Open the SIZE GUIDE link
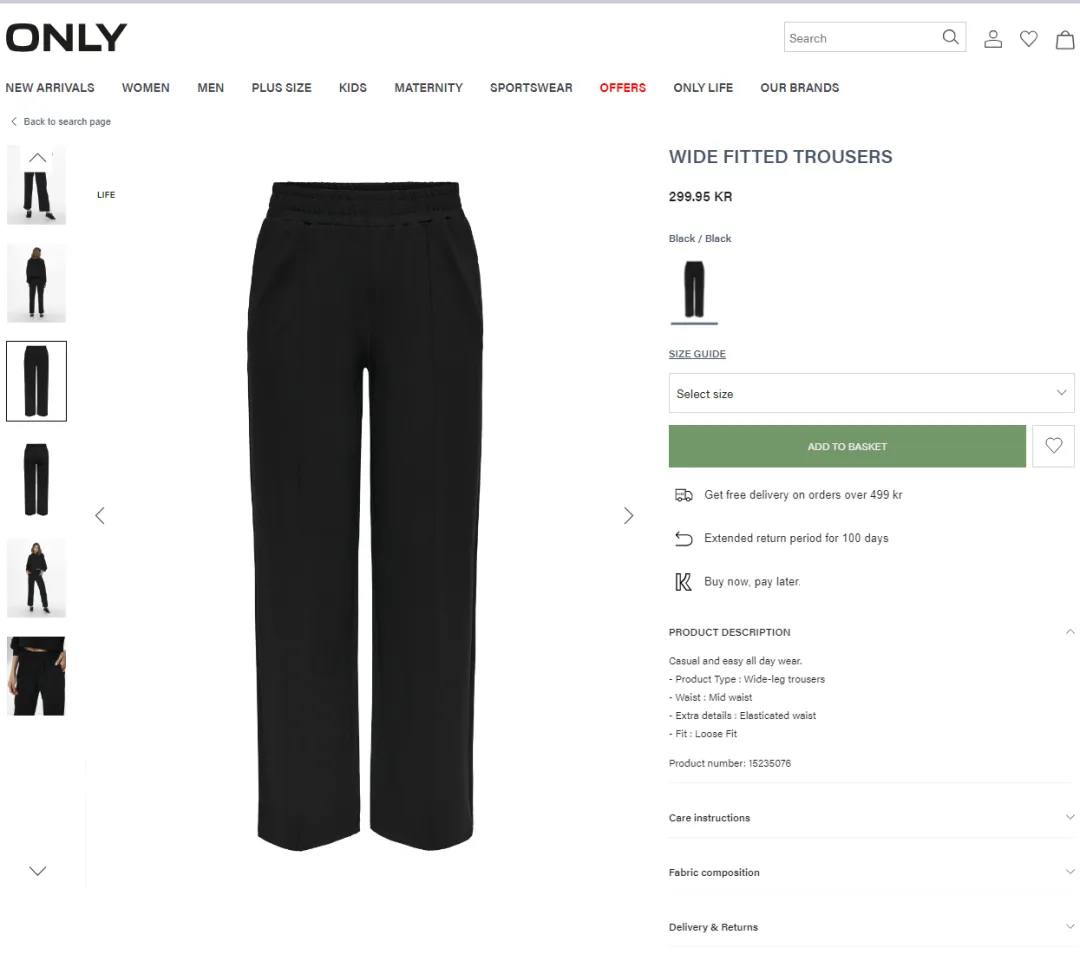 click(x=697, y=353)
